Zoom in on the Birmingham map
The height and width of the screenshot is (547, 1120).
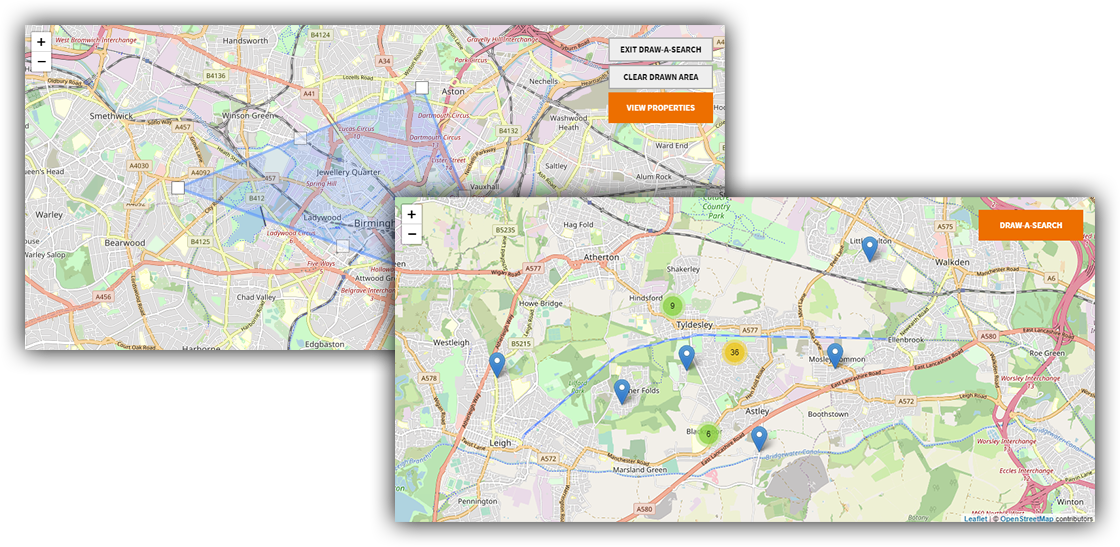point(41,43)
